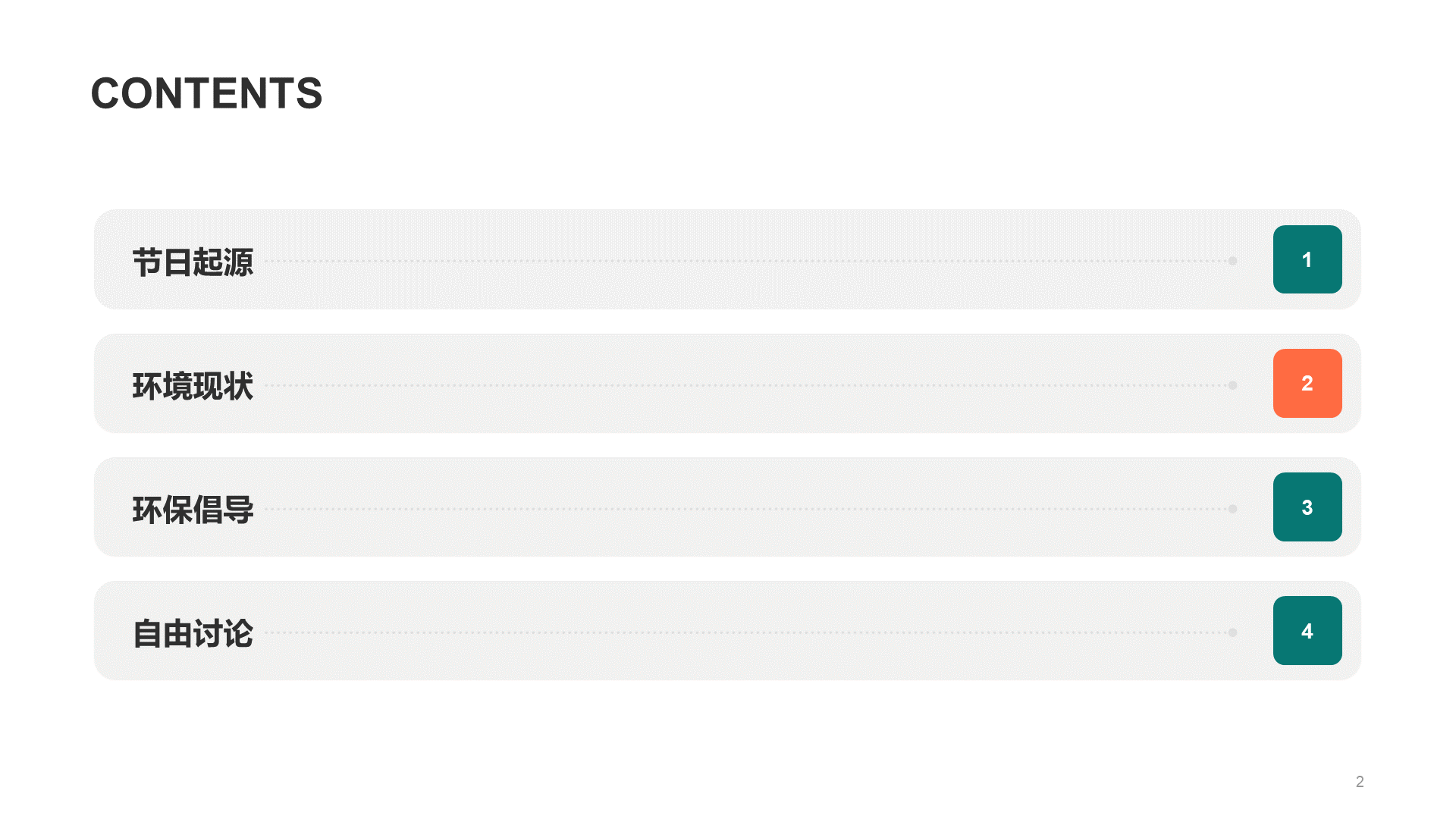Screen dimensions: 1456x819
Task: Click the orange number 2 badge
Action: (x=1307, y=383)
